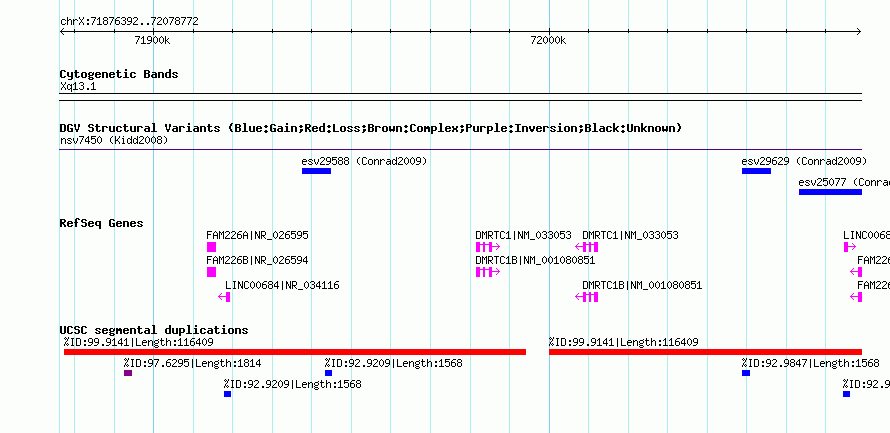Select DMRTC1B glyph with right-pointing arrow

point(488,272)
